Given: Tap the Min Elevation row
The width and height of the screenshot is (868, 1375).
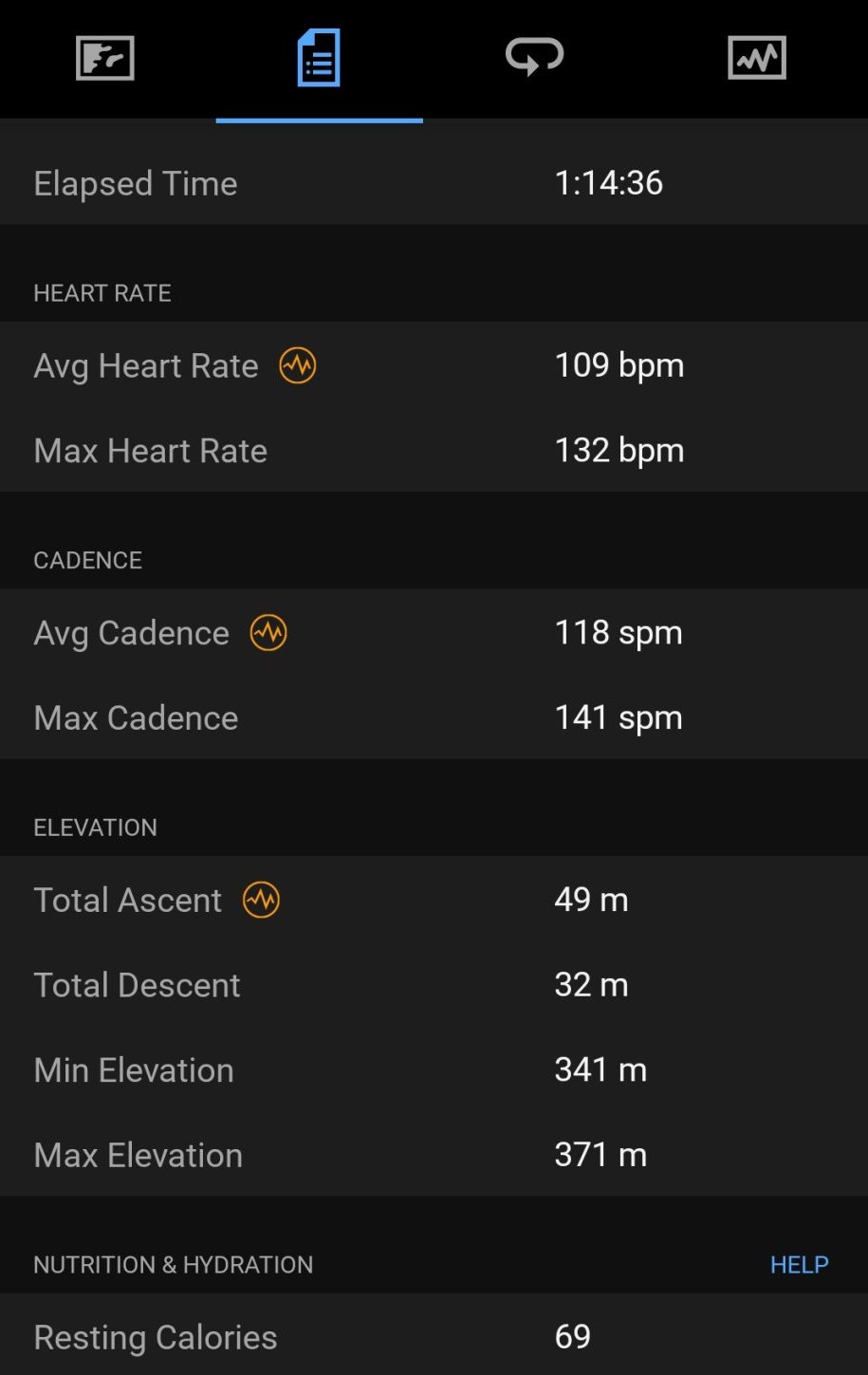Looking at the screenshot, I should click(434, 1070).
